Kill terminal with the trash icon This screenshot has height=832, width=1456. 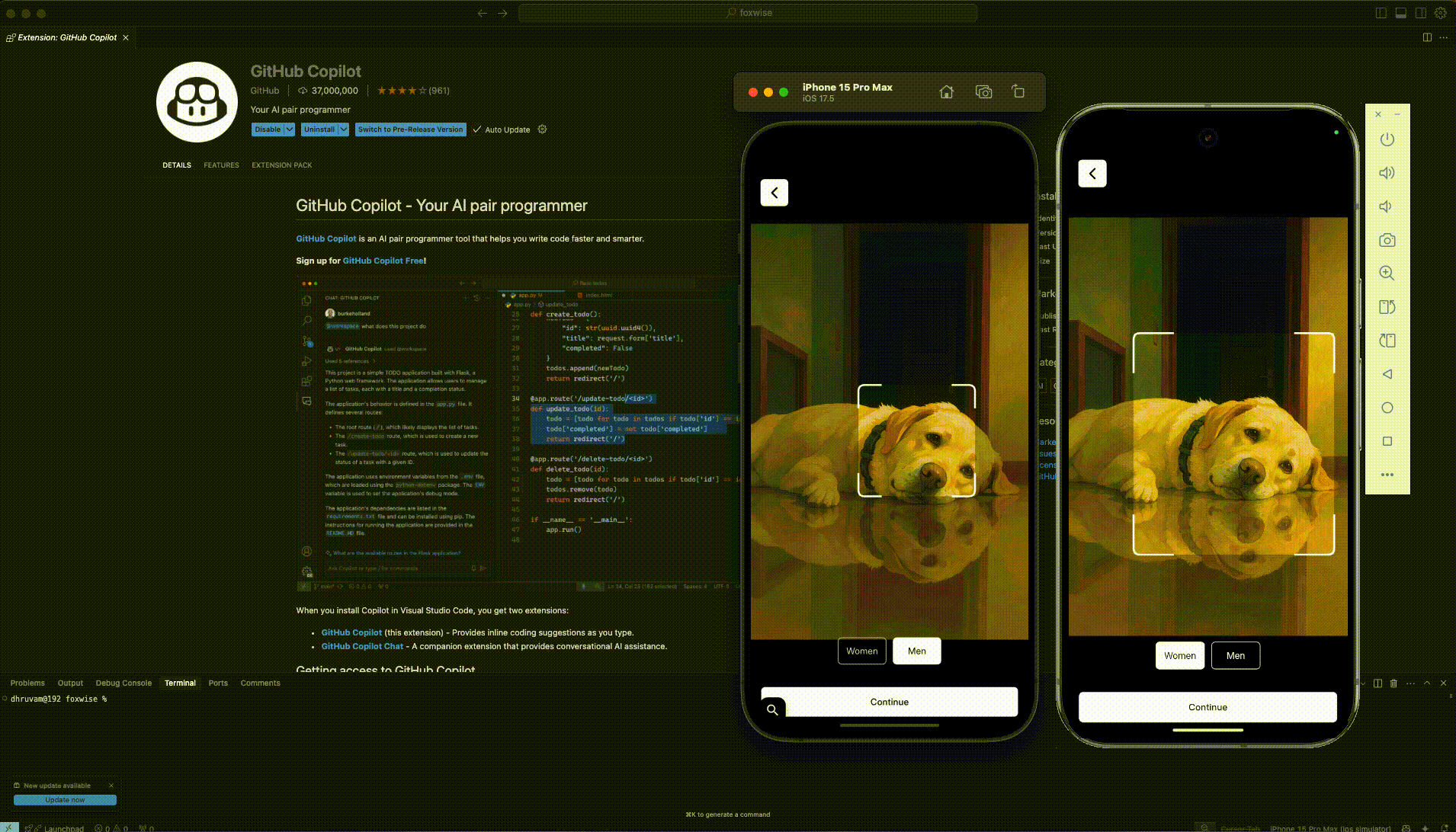point(1393,683)
